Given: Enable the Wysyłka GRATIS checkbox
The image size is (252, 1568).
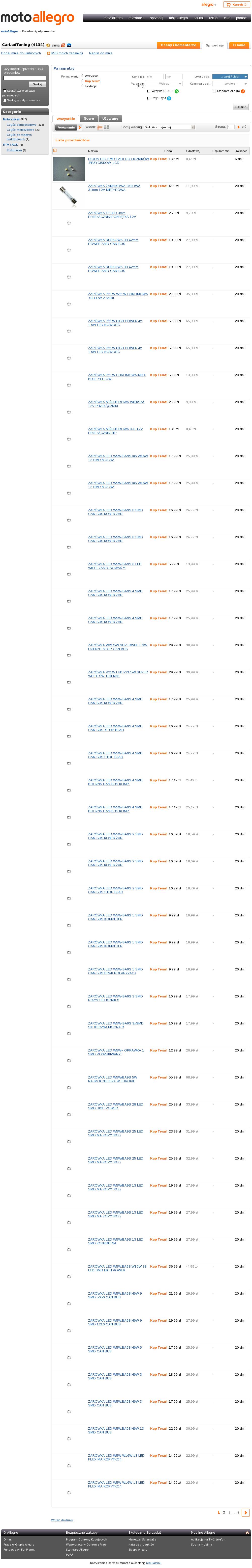Looking at the screenshot, I should (x=149, y=91).
